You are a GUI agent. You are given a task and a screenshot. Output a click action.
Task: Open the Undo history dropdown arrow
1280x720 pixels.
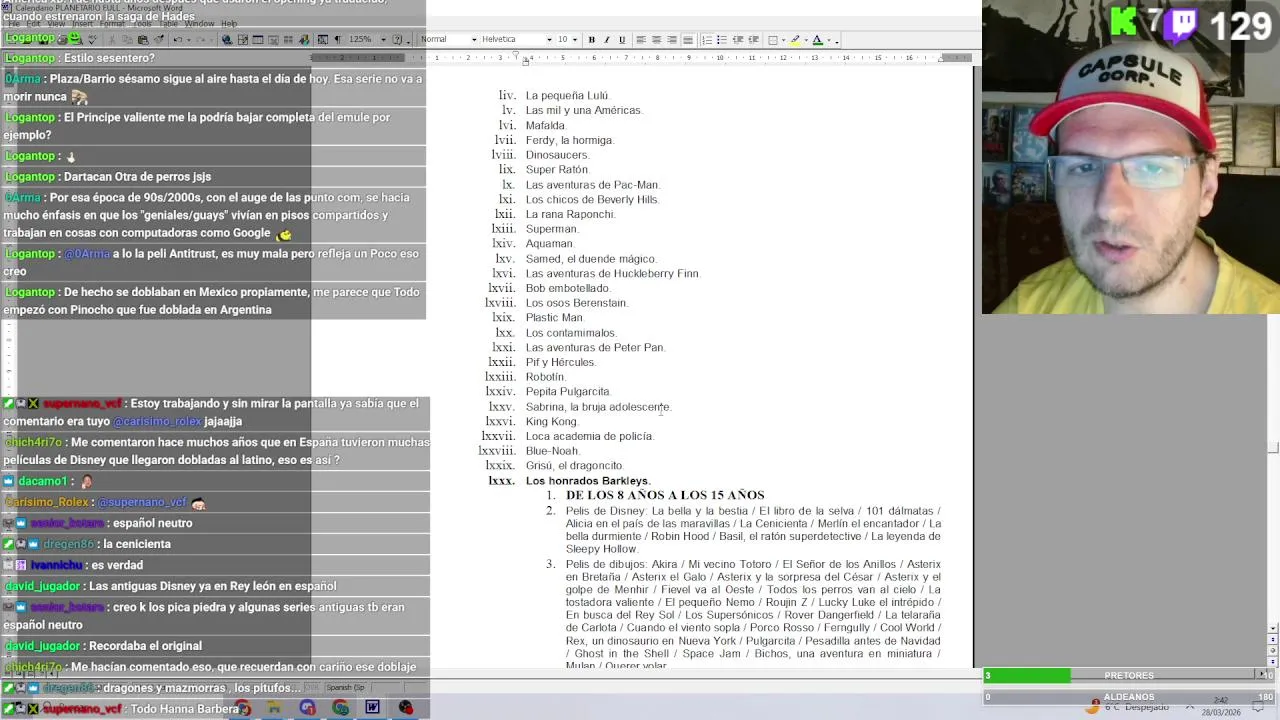point(188,39)
